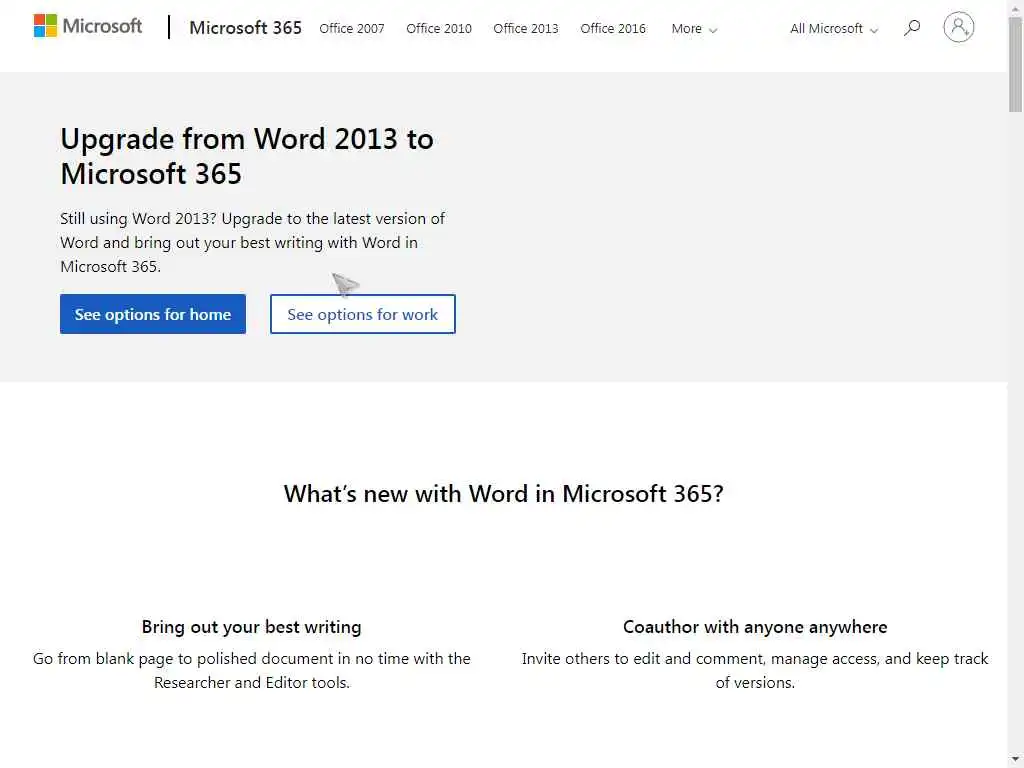Select the Office 2007 menu item
The image size is (1024, 768).
coord(352,29)
